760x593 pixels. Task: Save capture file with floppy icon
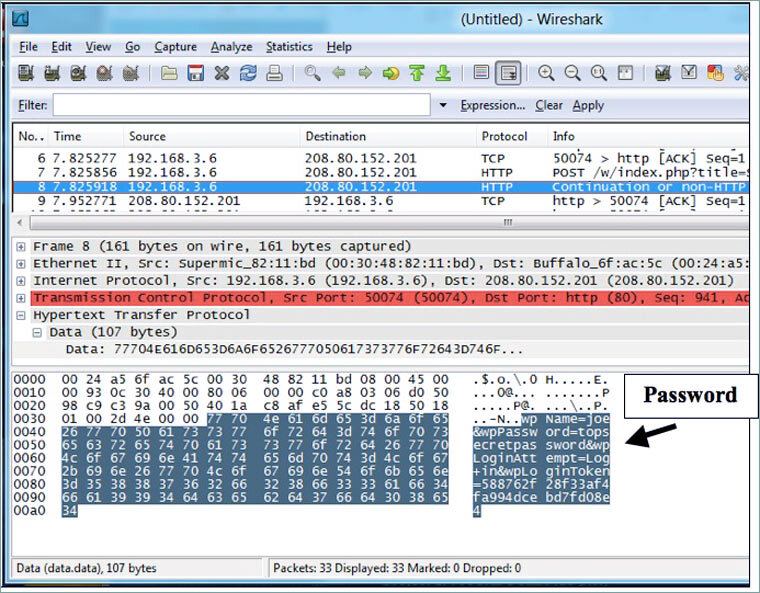click(195, 73)
